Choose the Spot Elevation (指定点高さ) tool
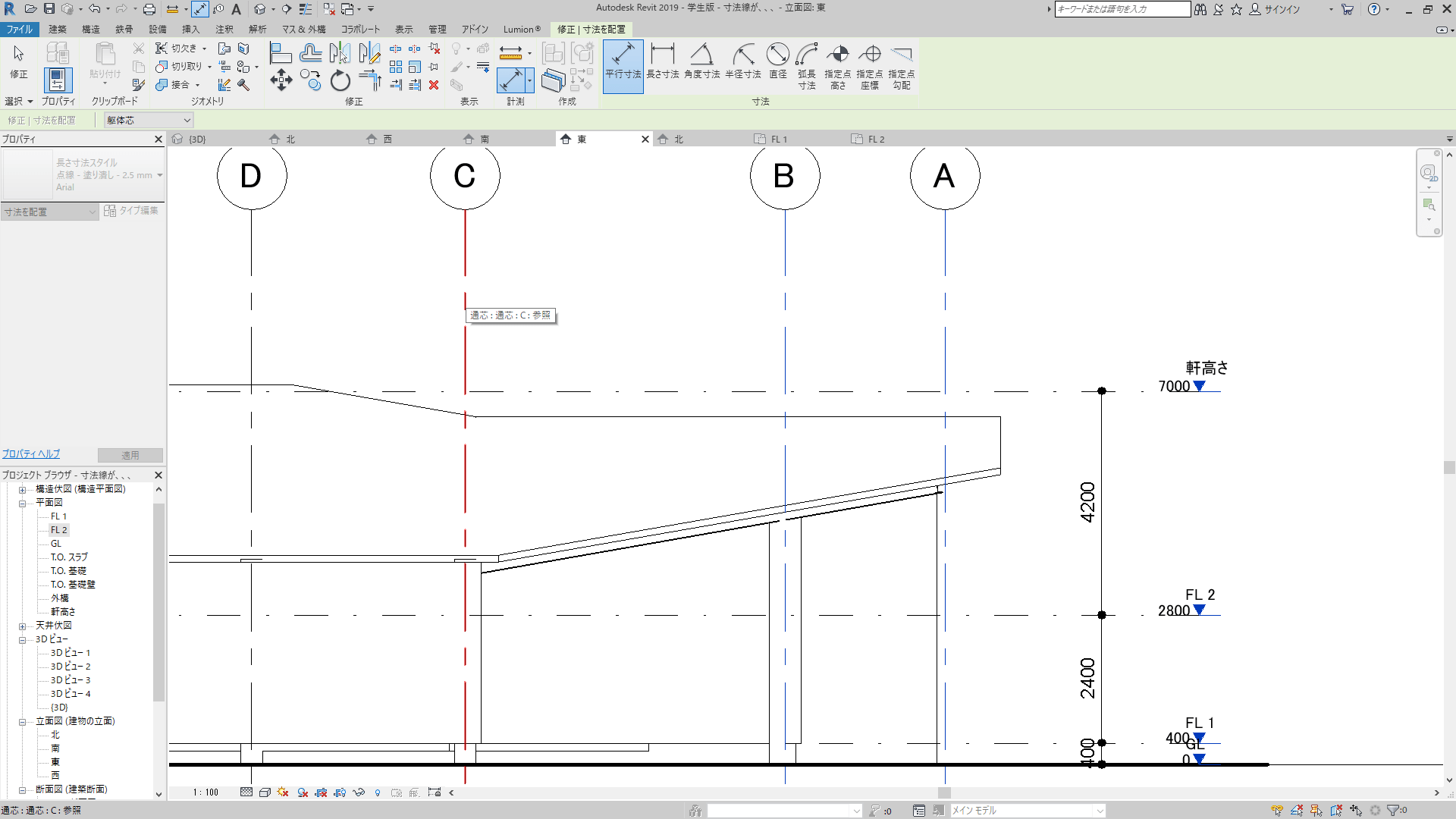 pyautogui.click(x=838, y=66)
